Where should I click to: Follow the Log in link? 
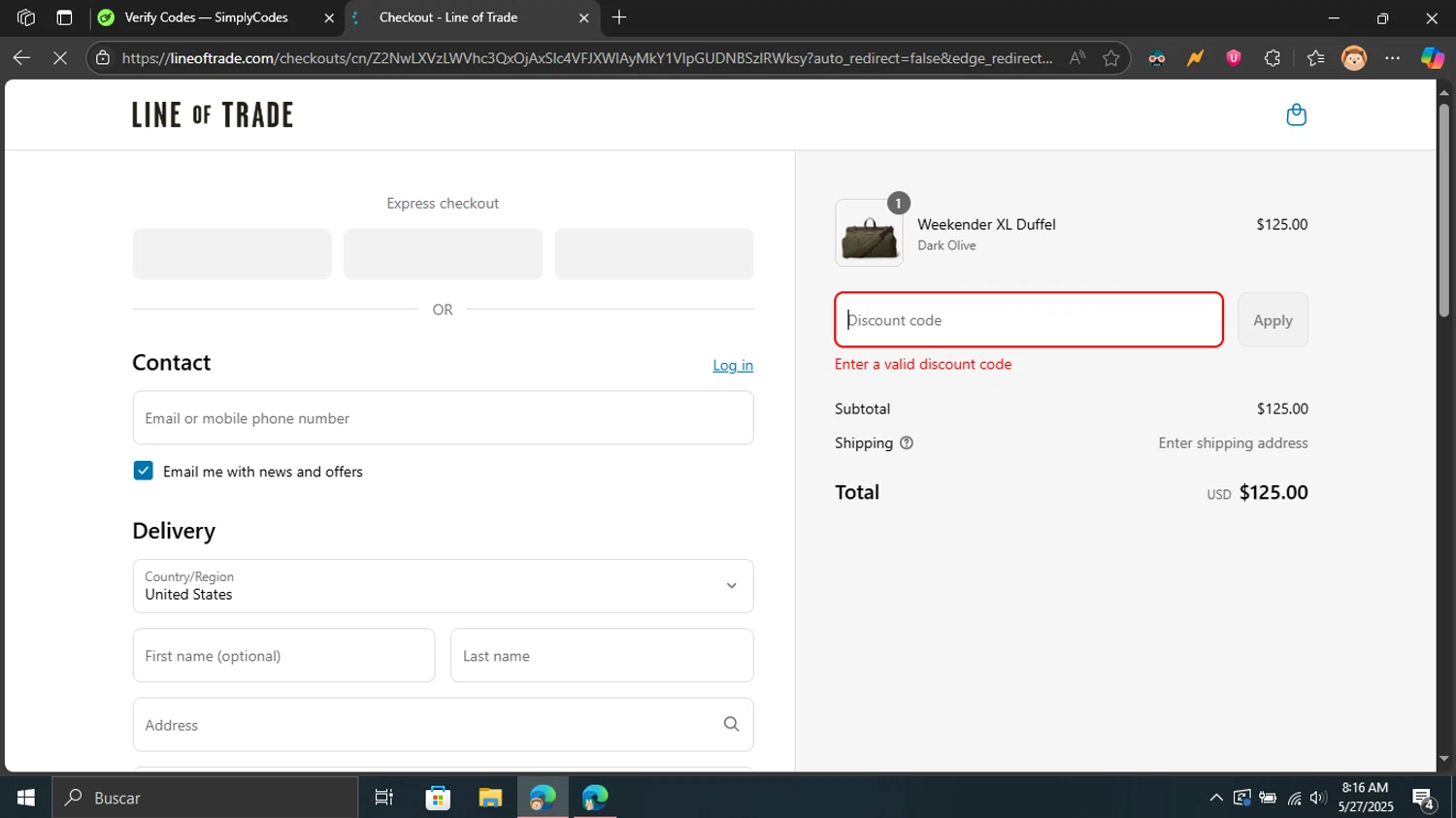733,365
